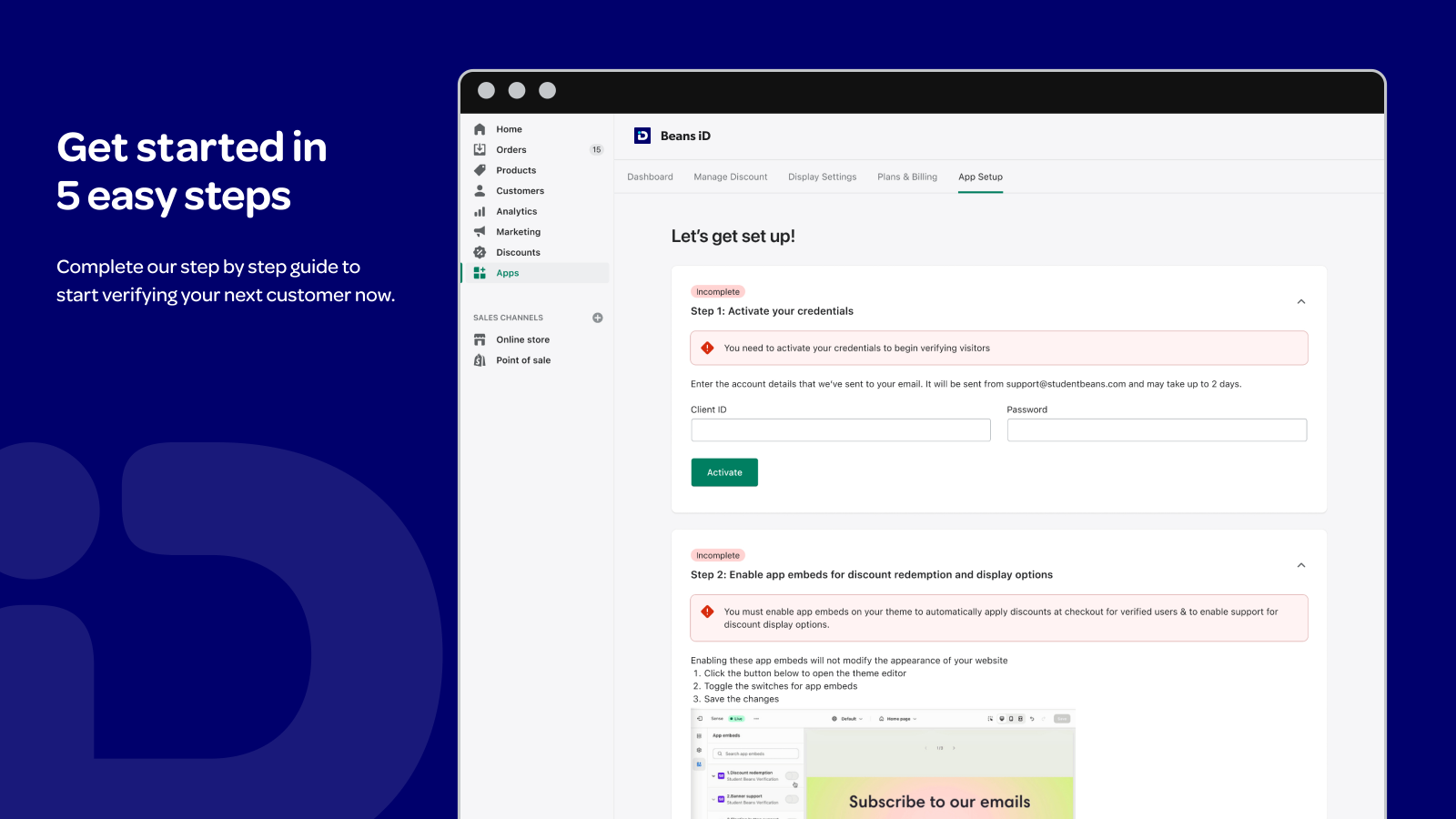Click the green Activate button
The height and width of the screenshot is (819, 1456).
[724, 472]
